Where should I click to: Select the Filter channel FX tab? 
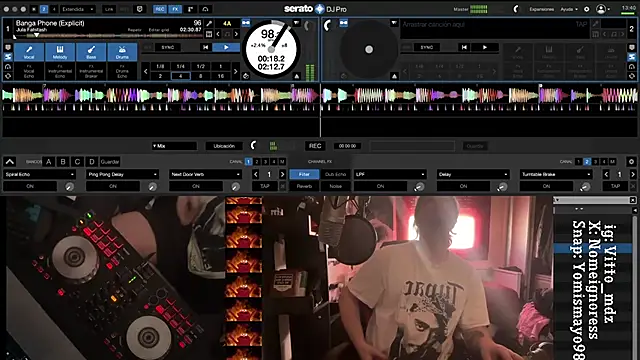[x=304, y=174]
